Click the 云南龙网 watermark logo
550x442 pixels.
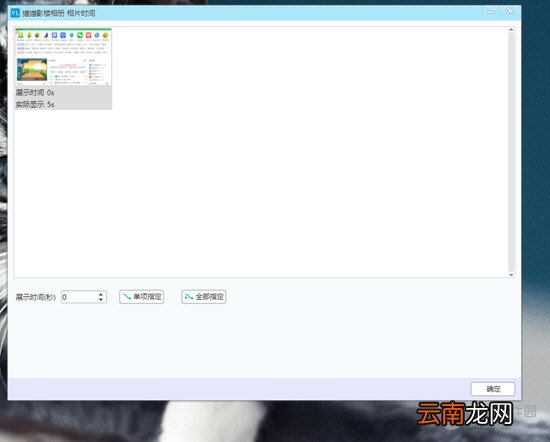[x=465, y=414]
